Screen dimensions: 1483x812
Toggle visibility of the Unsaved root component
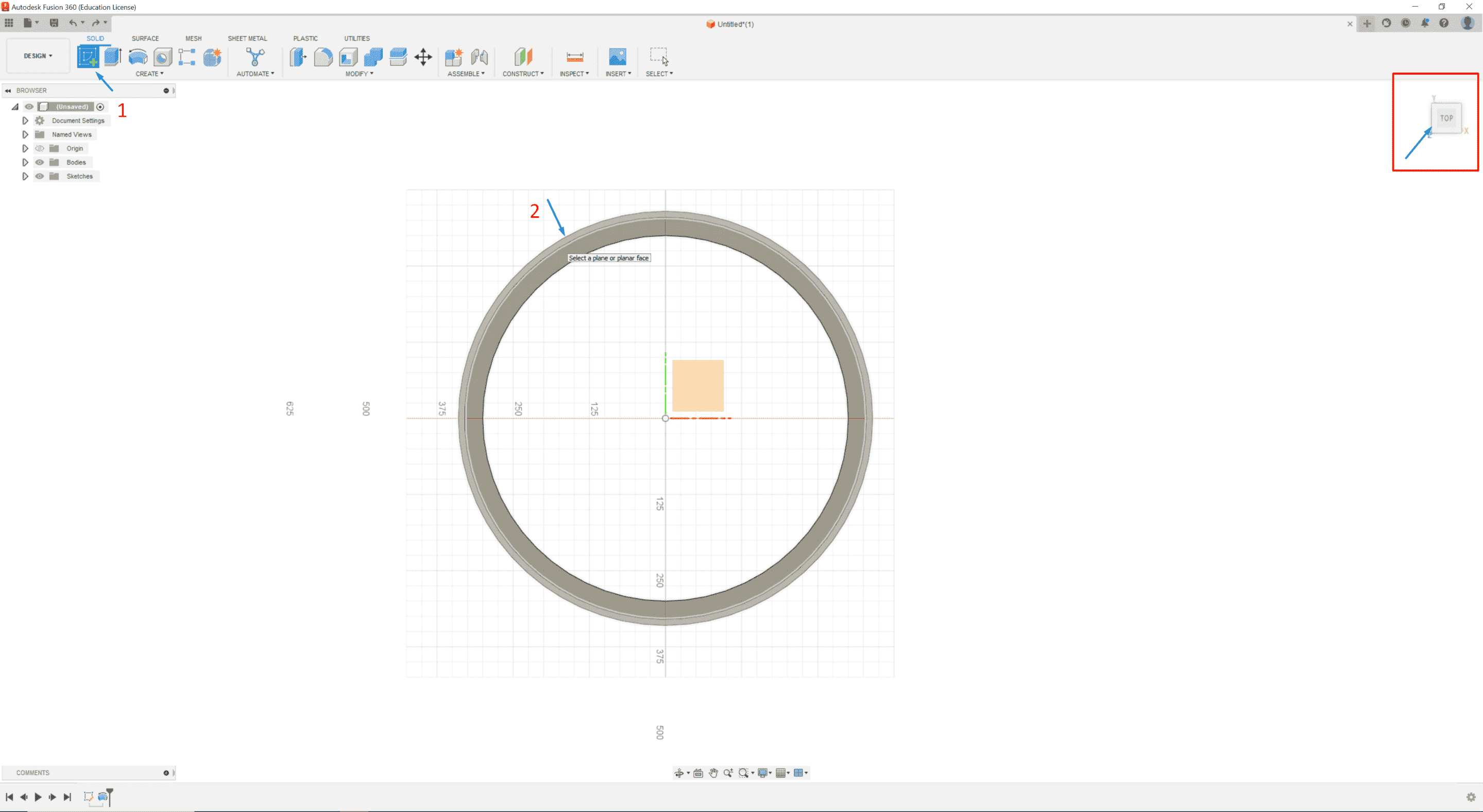(29, 107)
